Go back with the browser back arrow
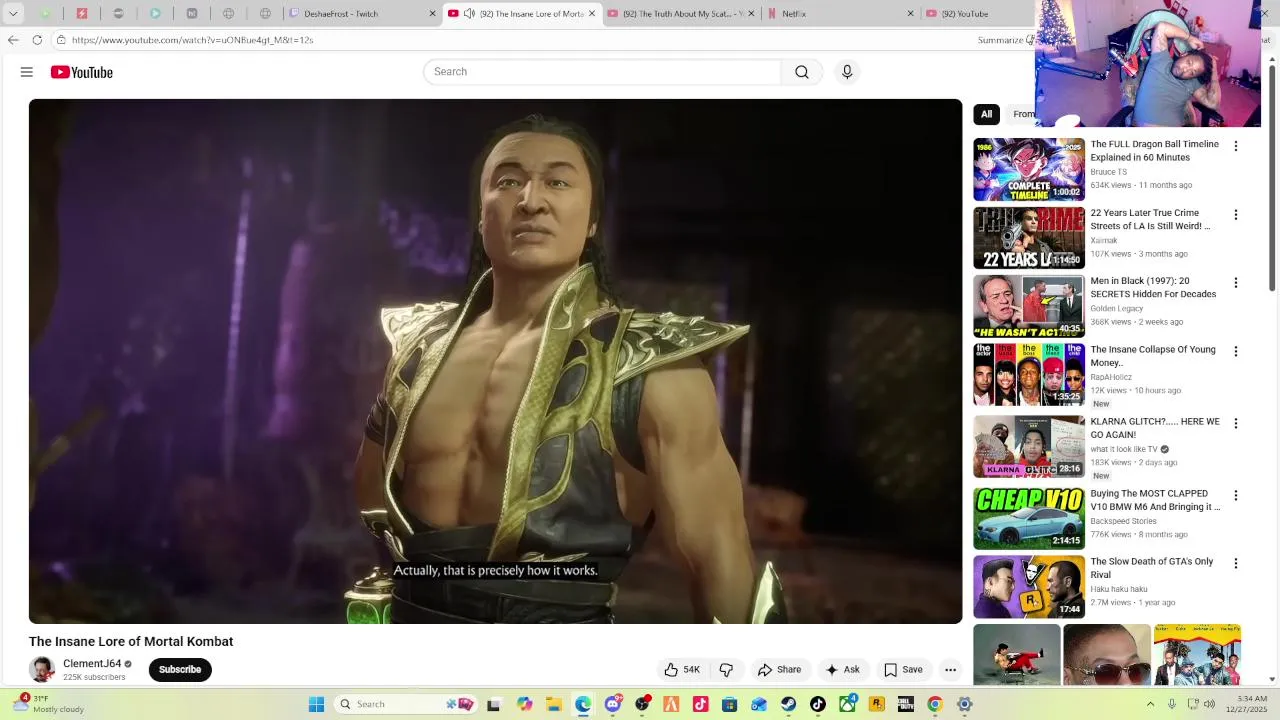This screenshot has width=1280, height=720. (x=13, y=40)
